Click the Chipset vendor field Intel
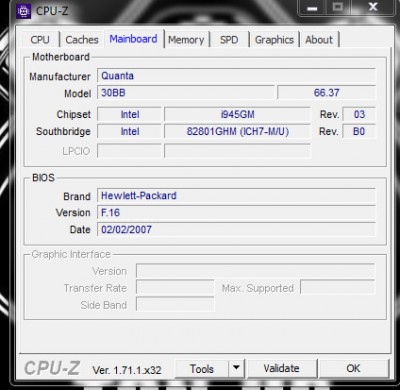 130,114
